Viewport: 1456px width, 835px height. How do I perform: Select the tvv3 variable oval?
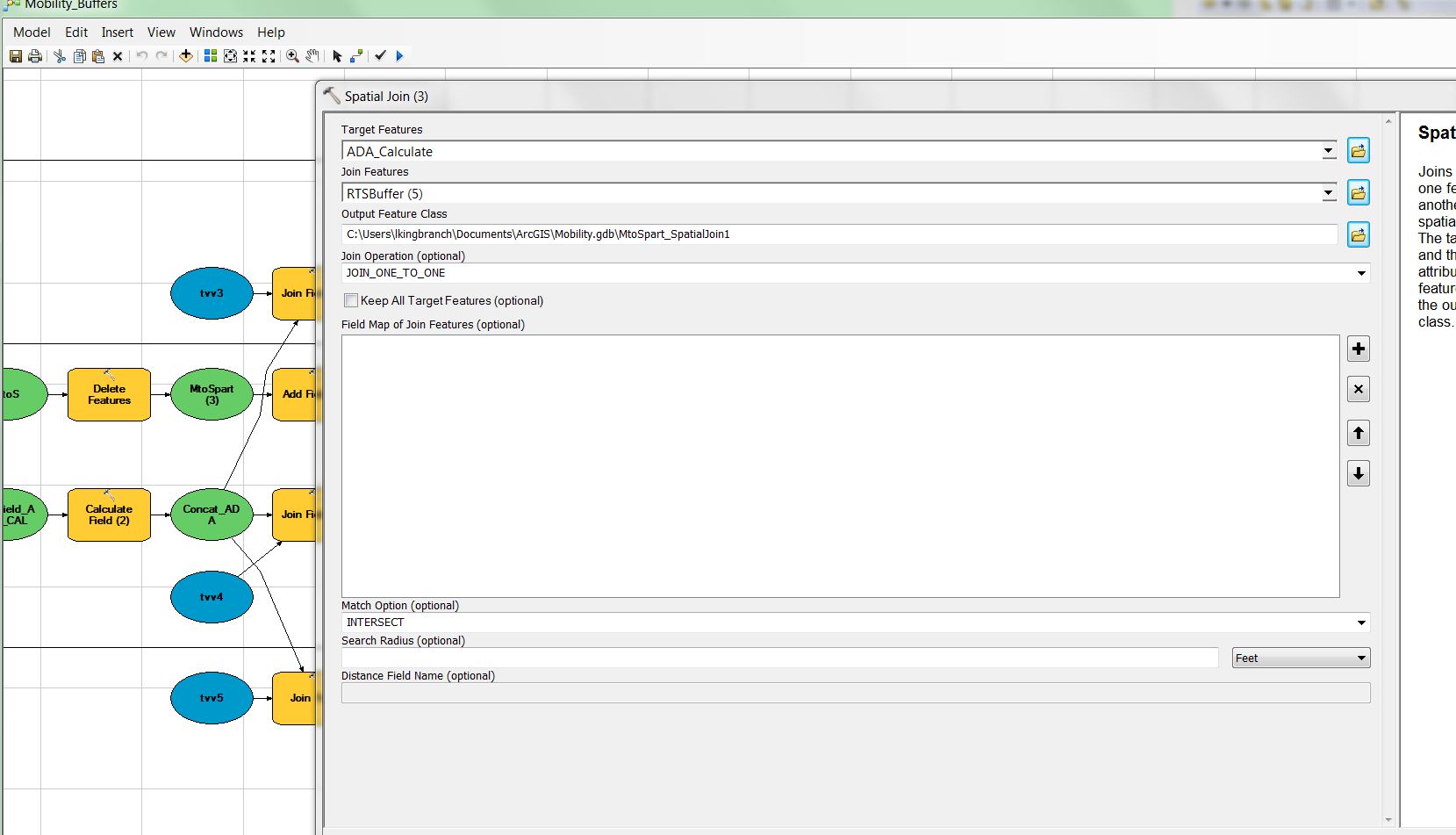click(x=212, y=293)
